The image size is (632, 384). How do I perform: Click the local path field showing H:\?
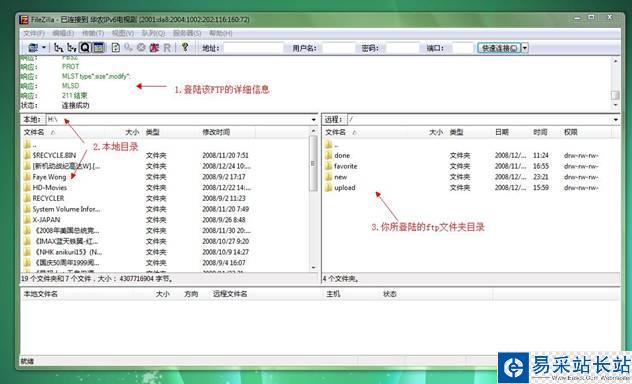(178, 120)
